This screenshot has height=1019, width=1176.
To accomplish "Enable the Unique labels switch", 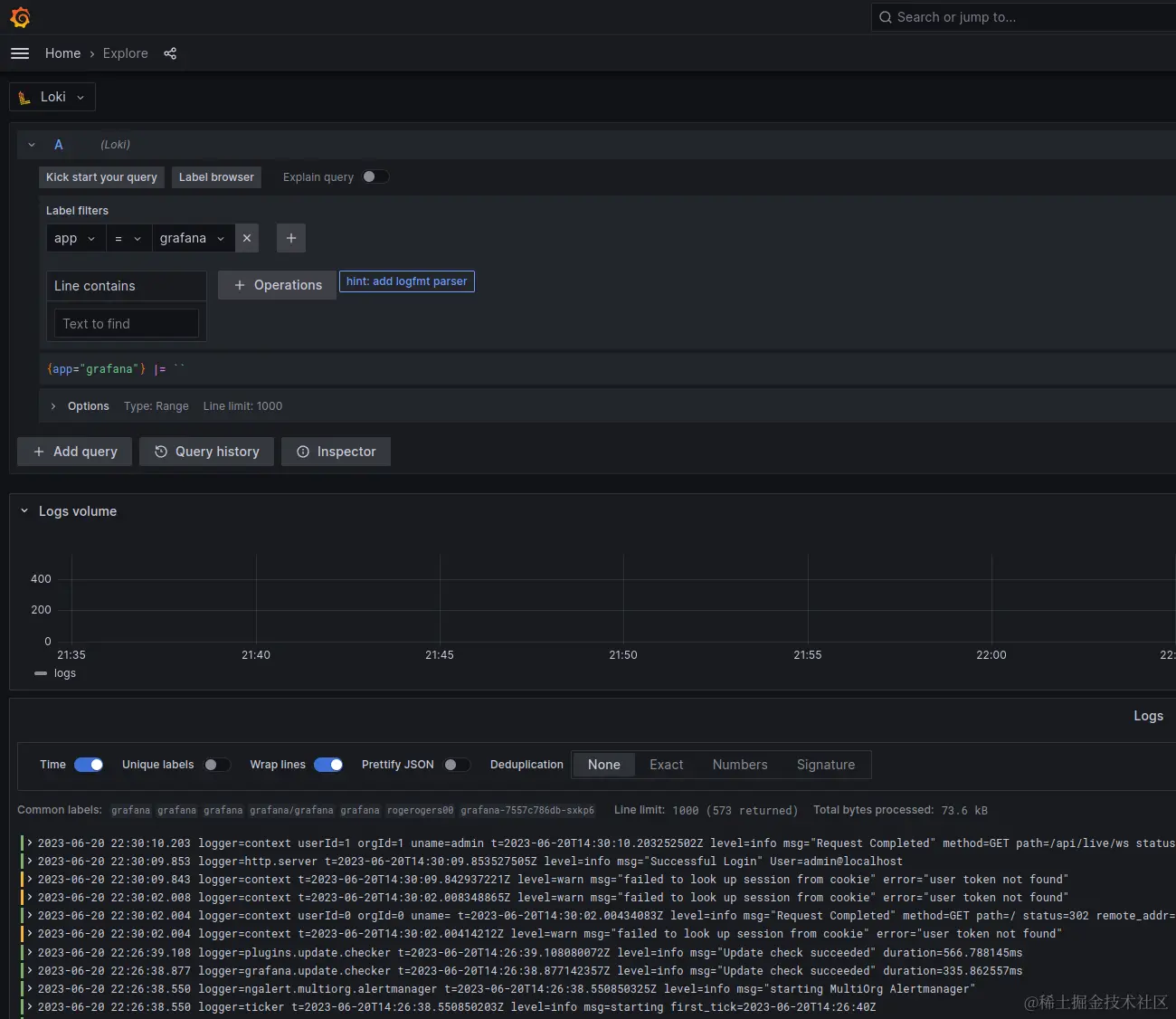I will [217, 765].
